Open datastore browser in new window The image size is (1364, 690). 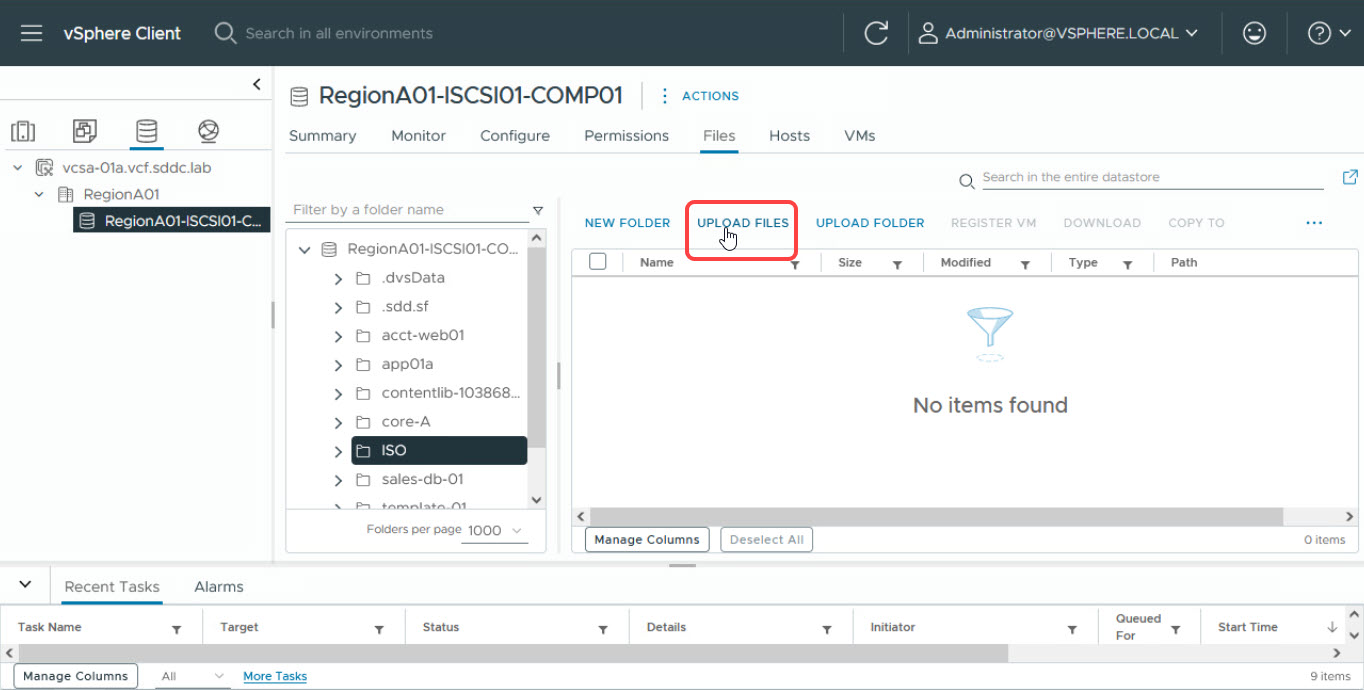coord(1350,177)
